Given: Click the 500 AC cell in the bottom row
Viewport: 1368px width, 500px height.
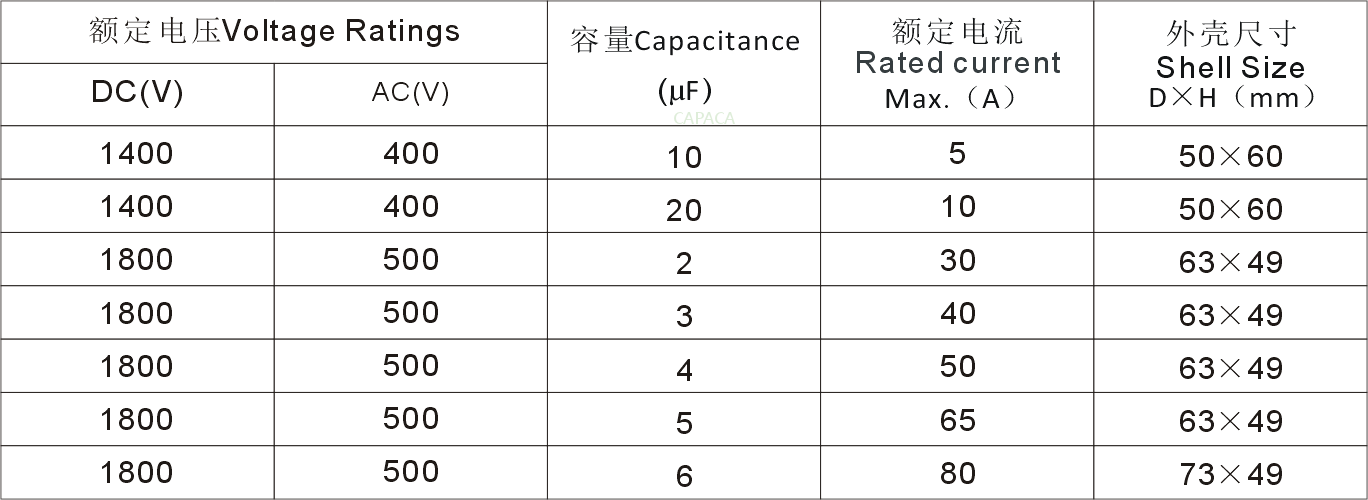Looking at the screenshot, I should [410, 472].
